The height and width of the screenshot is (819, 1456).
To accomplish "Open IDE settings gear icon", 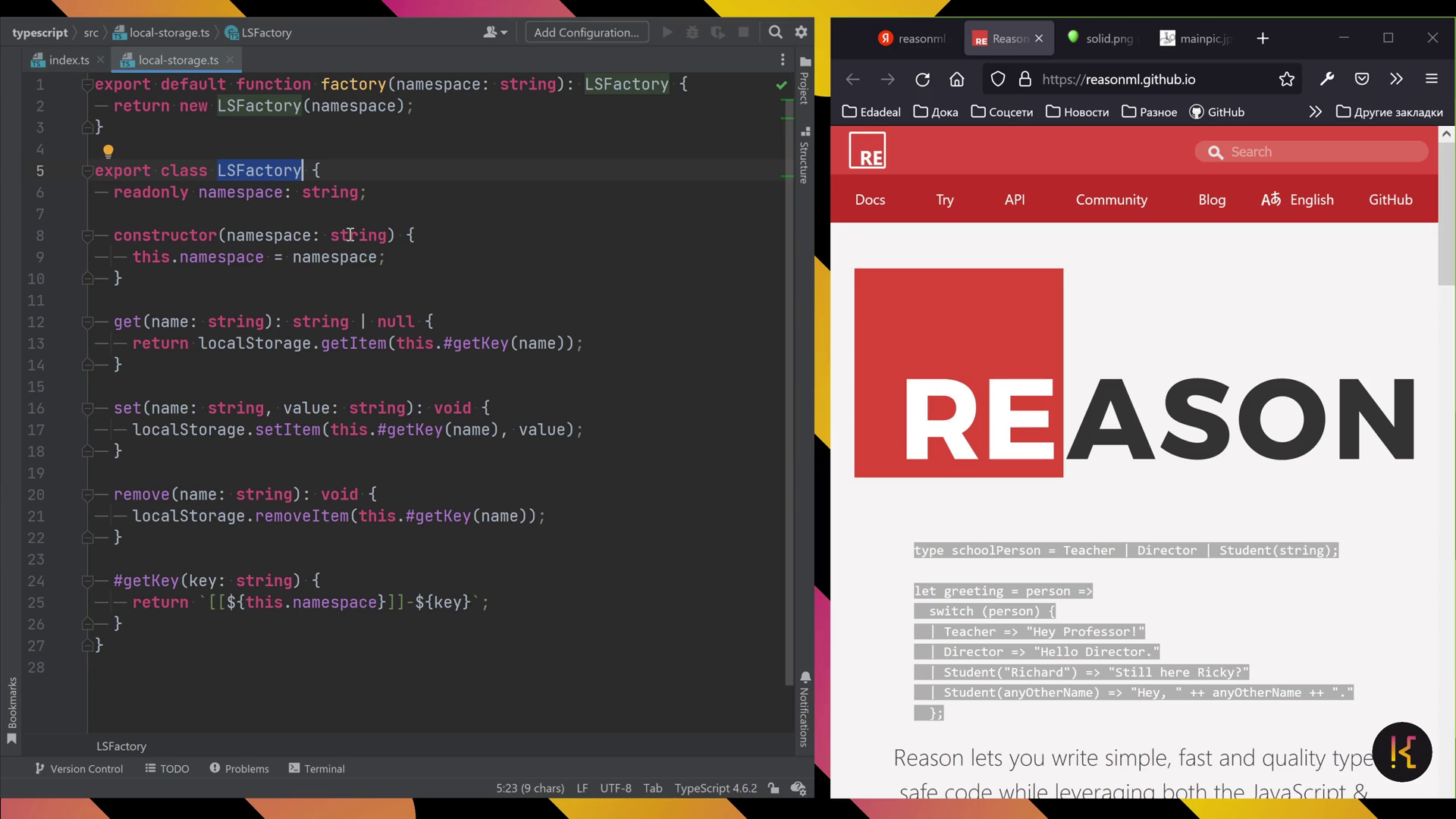I will [x=801, y=32].
